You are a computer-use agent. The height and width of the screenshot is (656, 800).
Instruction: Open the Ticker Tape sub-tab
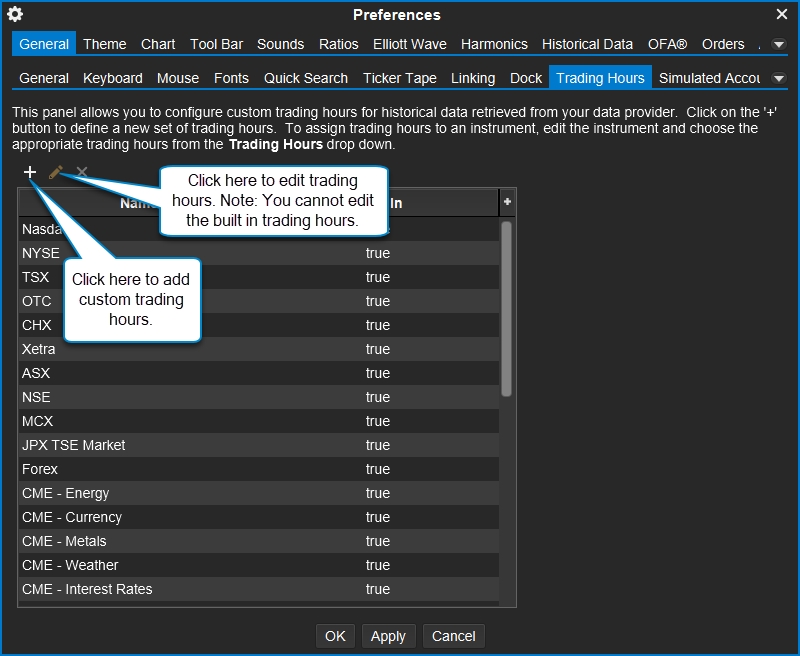pyautogui.click(x=399, y=78)
